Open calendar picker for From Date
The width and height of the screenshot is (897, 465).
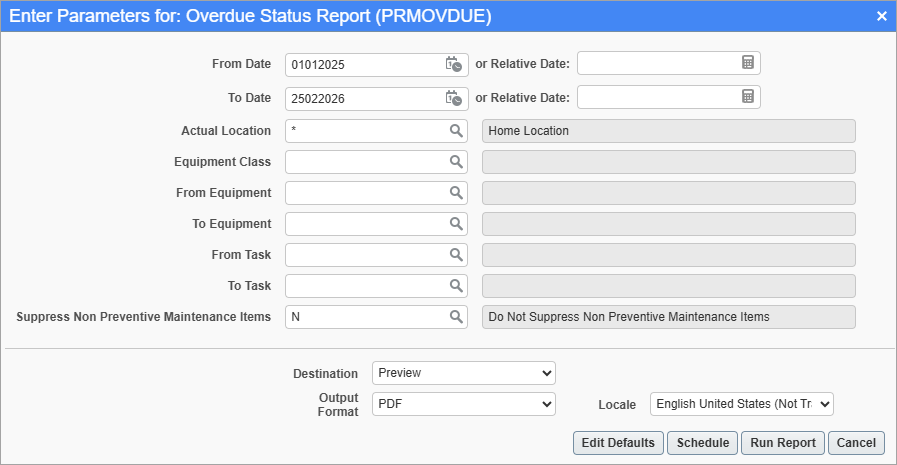point(454,64)
